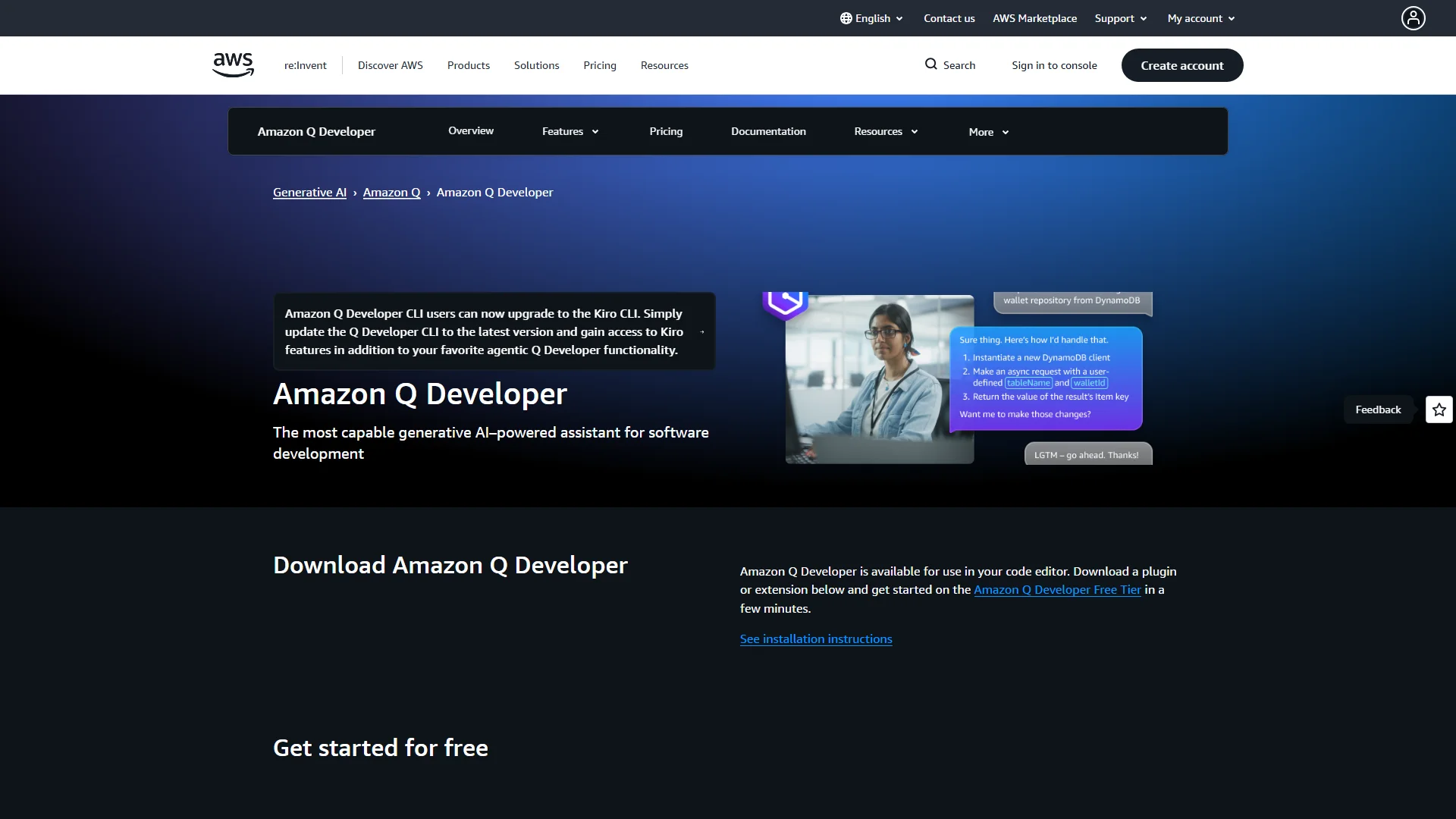Click the Solutions menu item
The image size is (1456, 819).
536,65
